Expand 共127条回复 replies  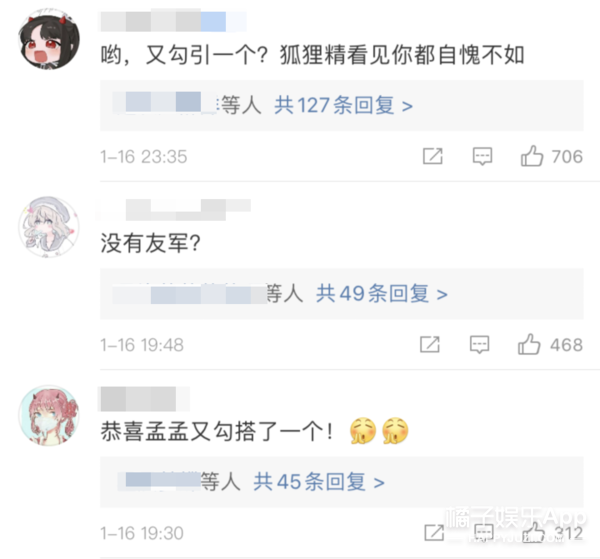(x=343, y=105)
